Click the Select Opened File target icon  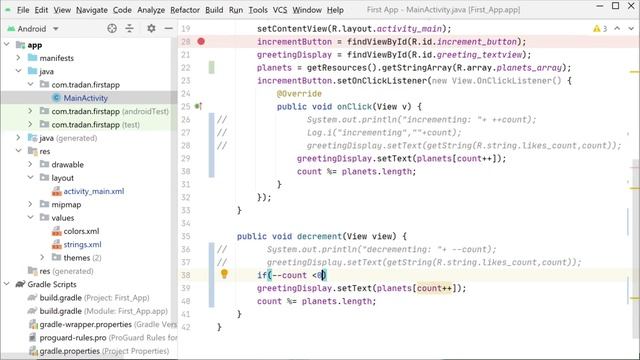tap(112, 28)
